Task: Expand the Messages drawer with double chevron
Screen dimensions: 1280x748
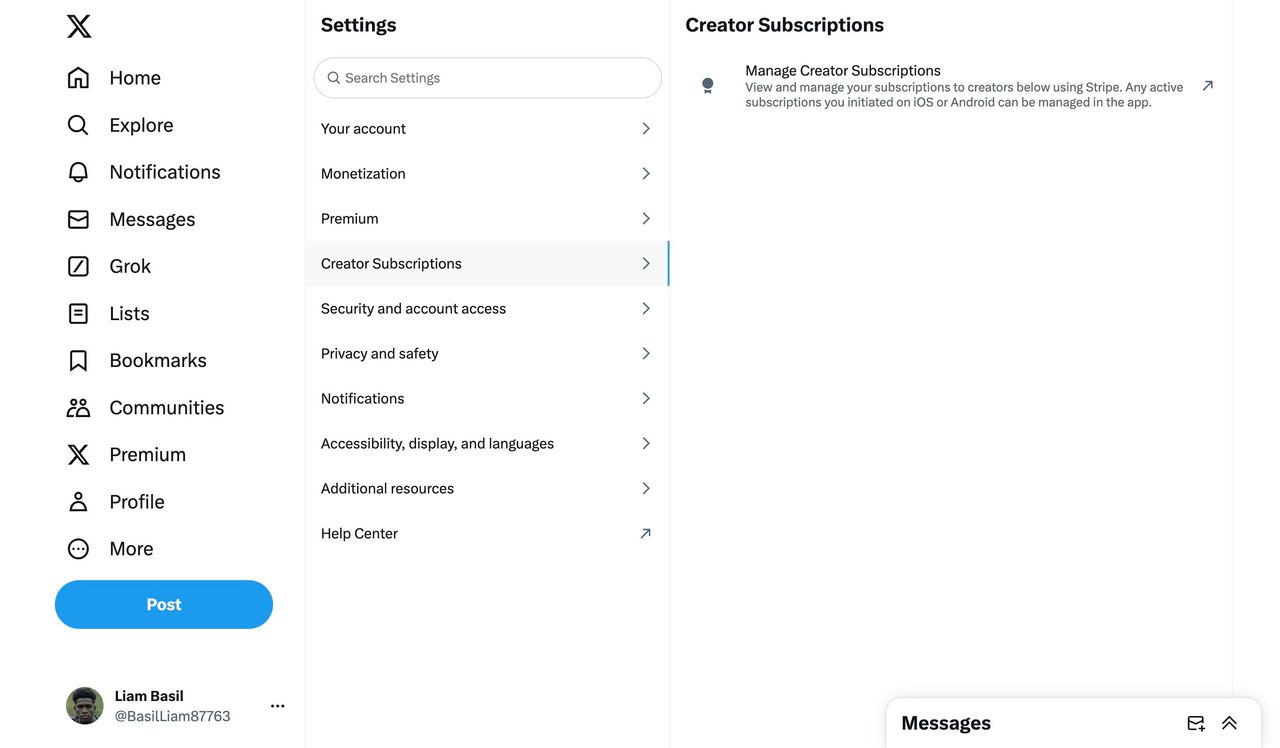Action: coord(1229,723)
